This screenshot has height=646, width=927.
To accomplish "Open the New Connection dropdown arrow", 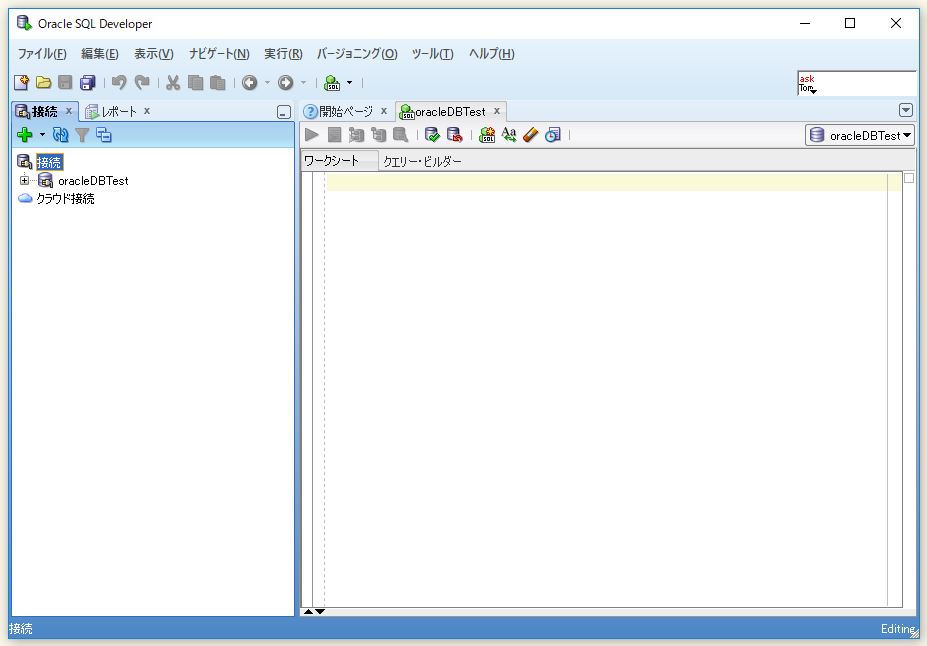I will (42, 135).
